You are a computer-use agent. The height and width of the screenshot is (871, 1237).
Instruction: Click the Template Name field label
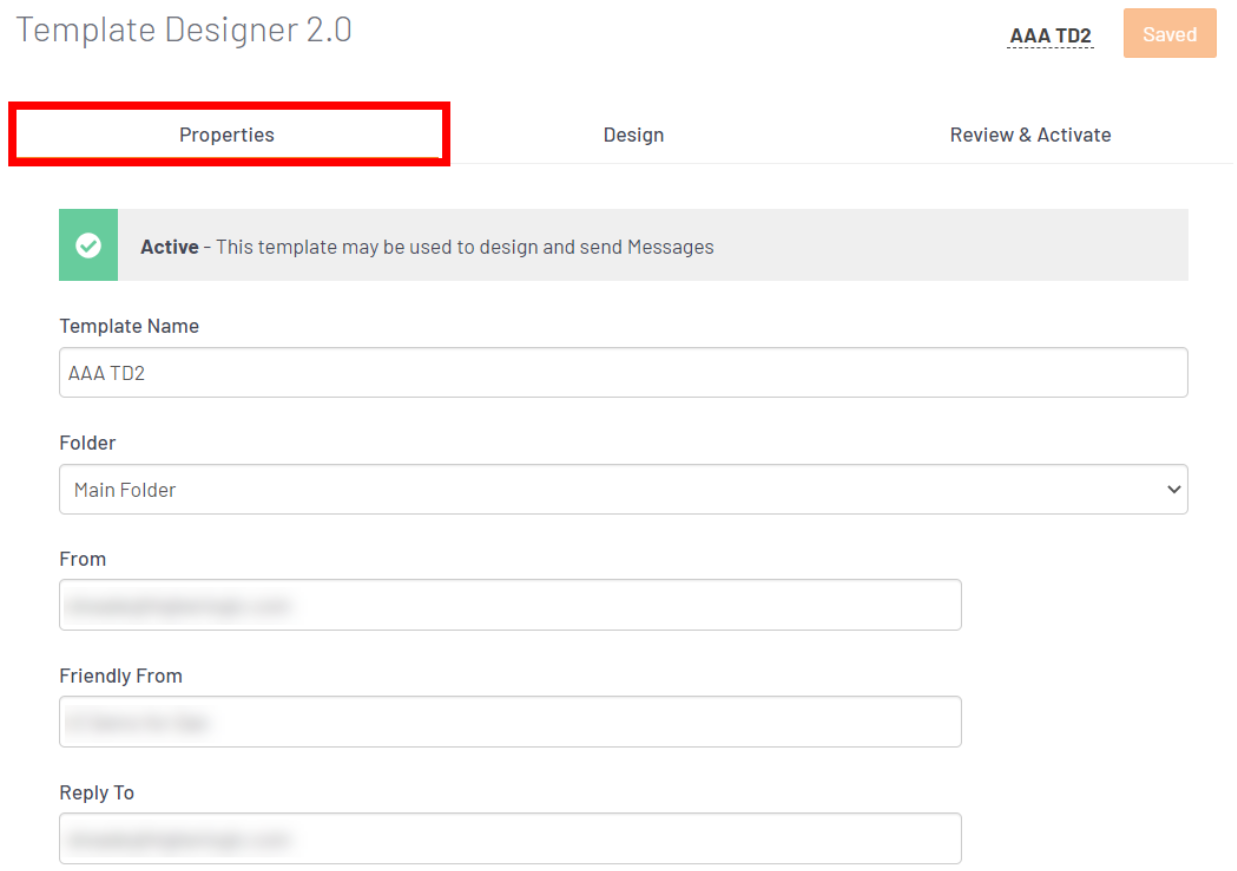click(x=129, y=326)
